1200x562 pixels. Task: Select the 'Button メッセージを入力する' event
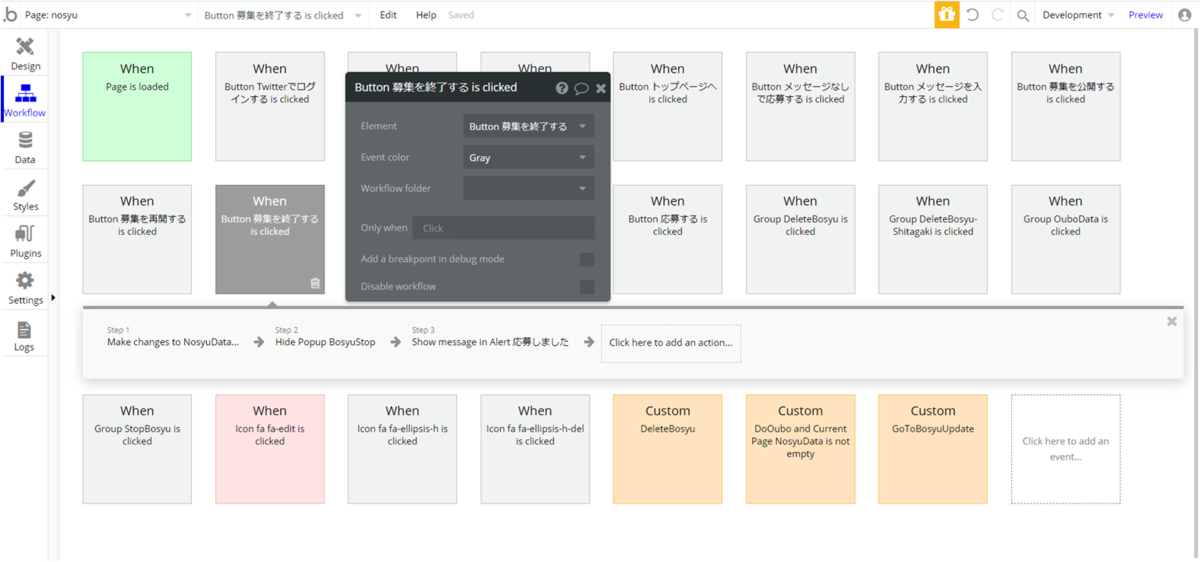tap(933, 107)
